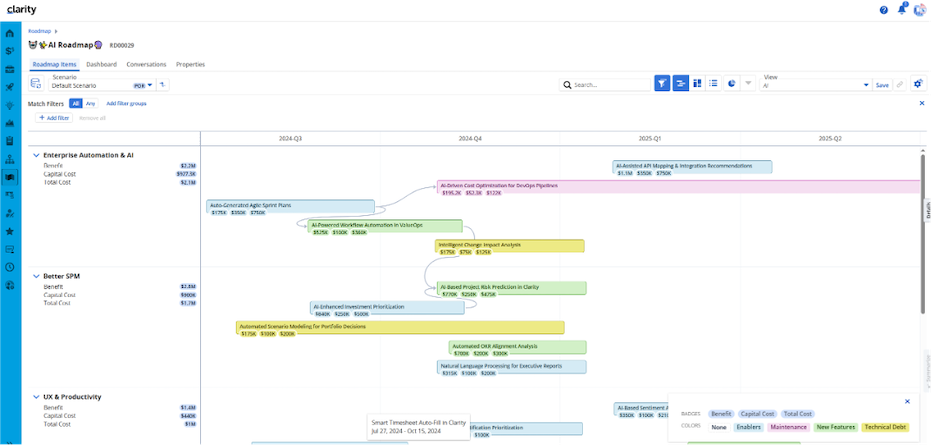Viewport: 931px width, 445px height.
Task: Toggle Benefit badge in legend
Action: click(x=721, y=414)
